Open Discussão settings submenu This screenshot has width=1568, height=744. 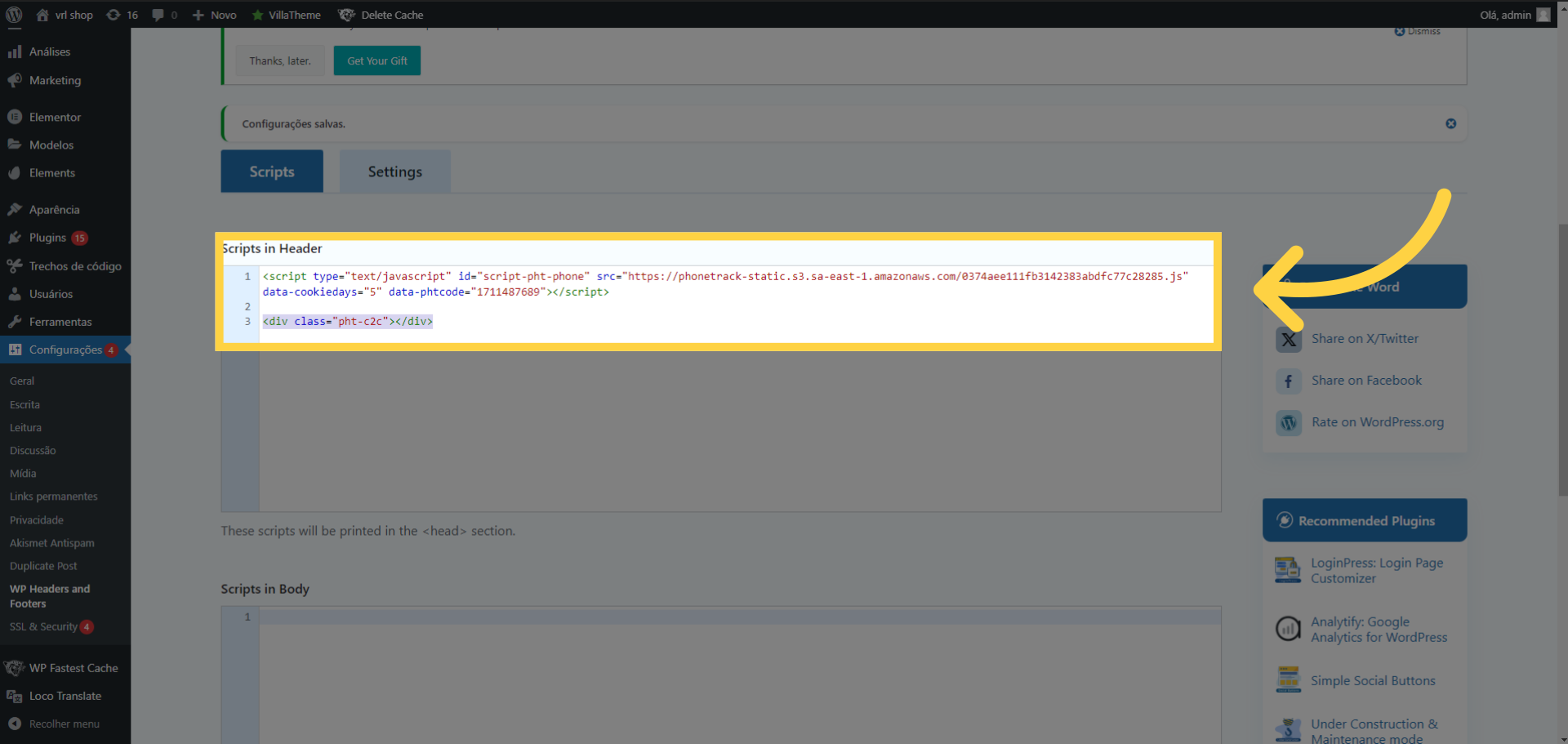pos(33,450)
